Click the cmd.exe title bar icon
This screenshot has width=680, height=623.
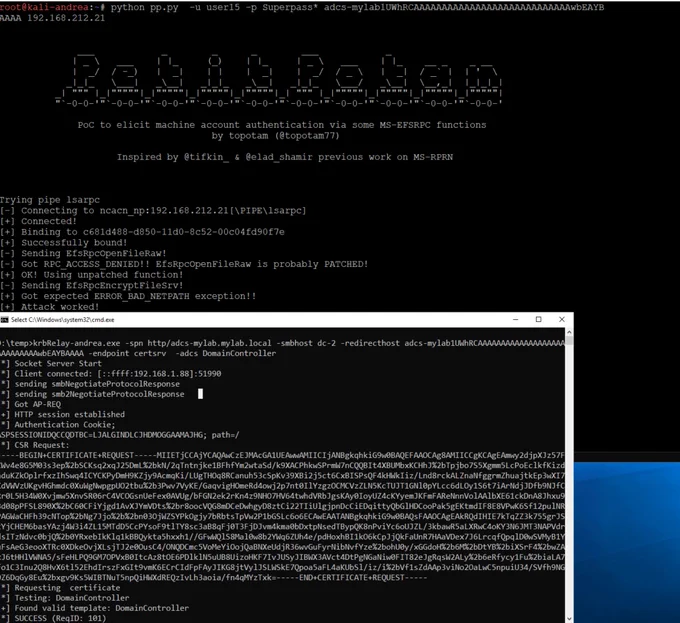tap(4, 320)
